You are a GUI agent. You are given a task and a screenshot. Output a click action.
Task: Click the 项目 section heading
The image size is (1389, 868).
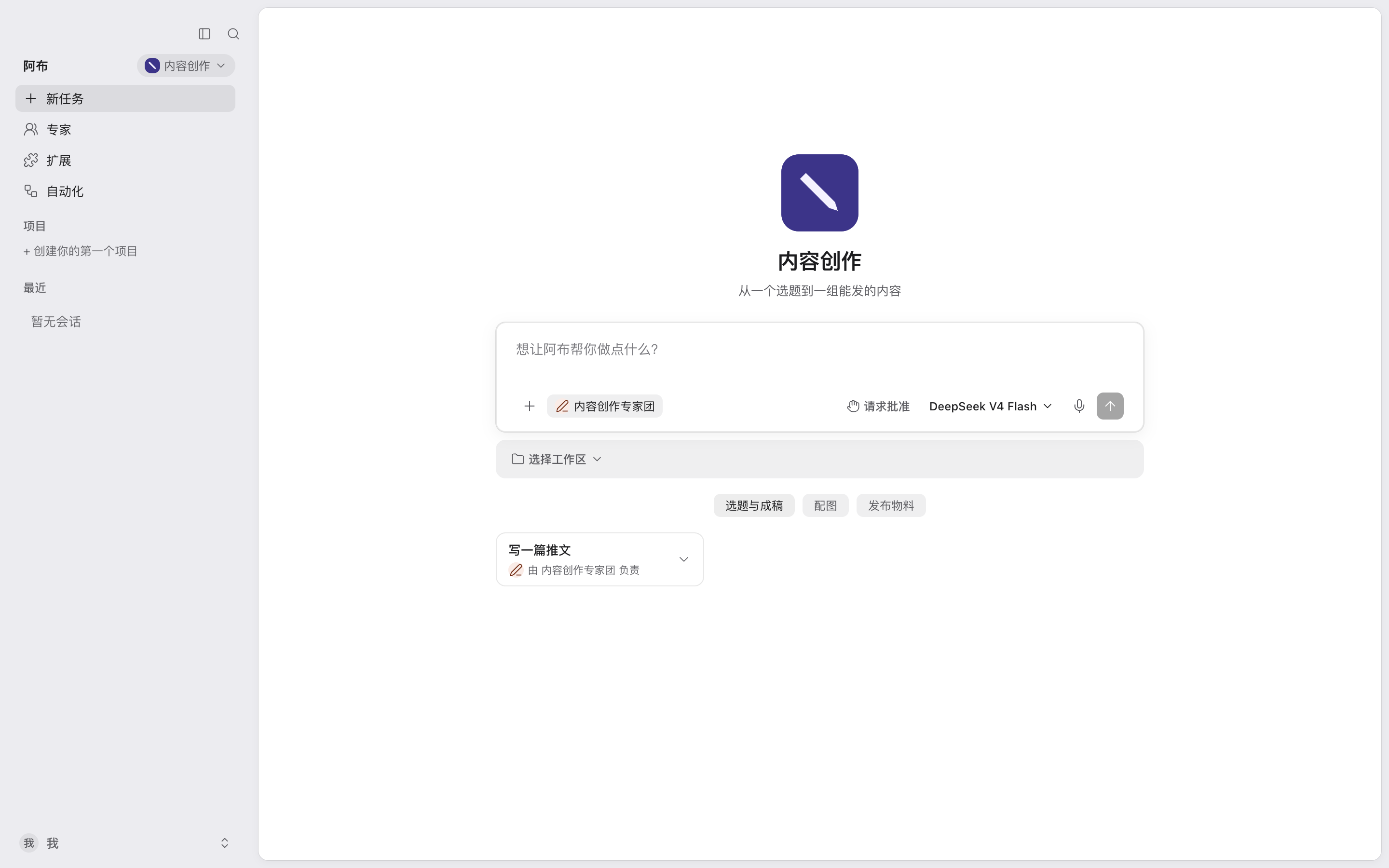point(34,226)
